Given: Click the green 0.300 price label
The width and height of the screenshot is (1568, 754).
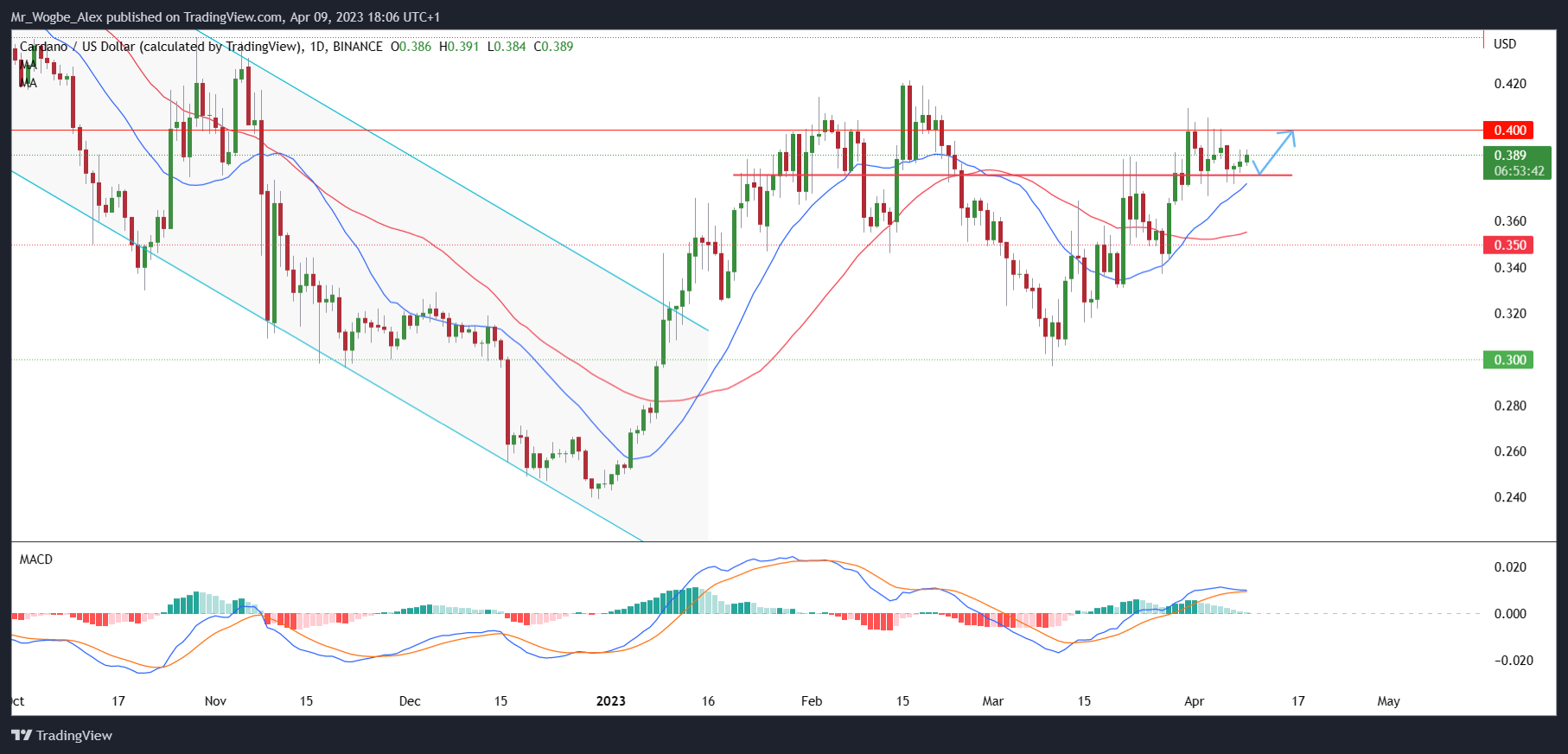Looking at the screenshot, I should click(1508, 360).
